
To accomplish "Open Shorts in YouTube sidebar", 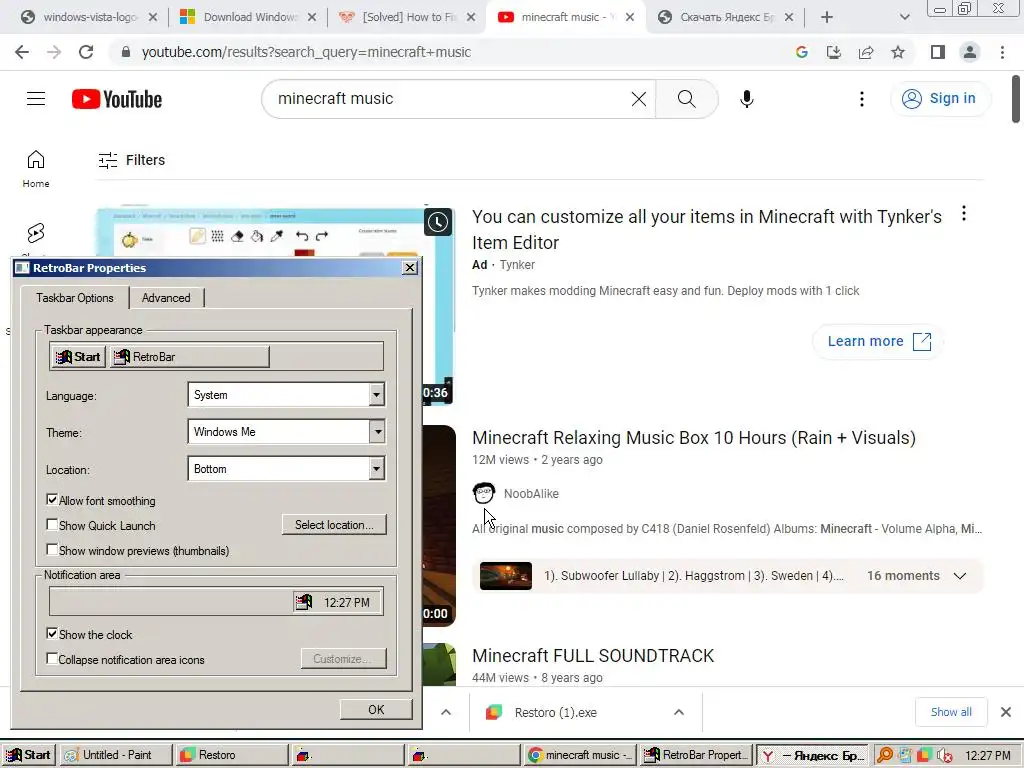I will tap(36, 233).
